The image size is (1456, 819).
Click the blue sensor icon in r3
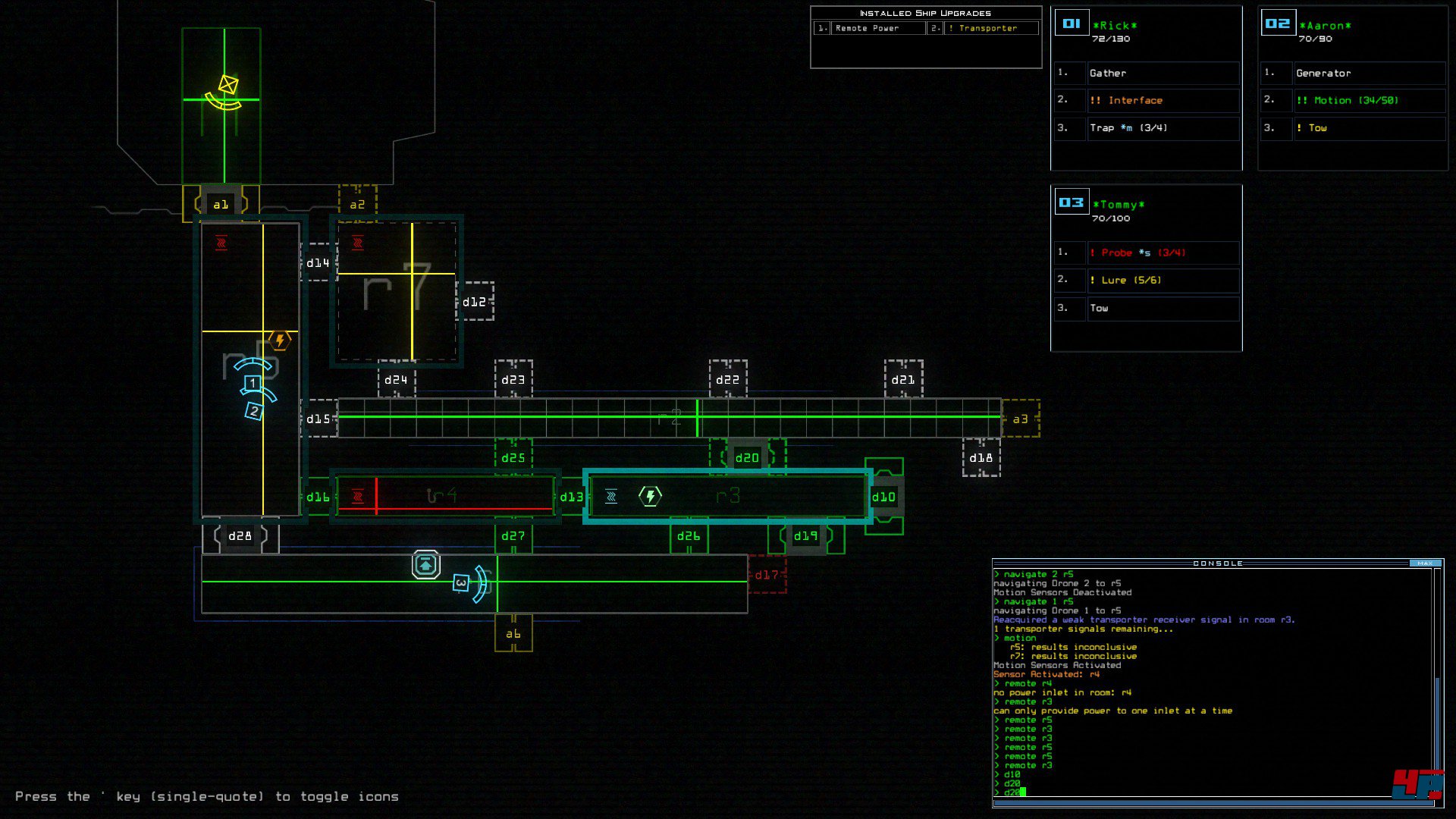[x=610, y=497]
